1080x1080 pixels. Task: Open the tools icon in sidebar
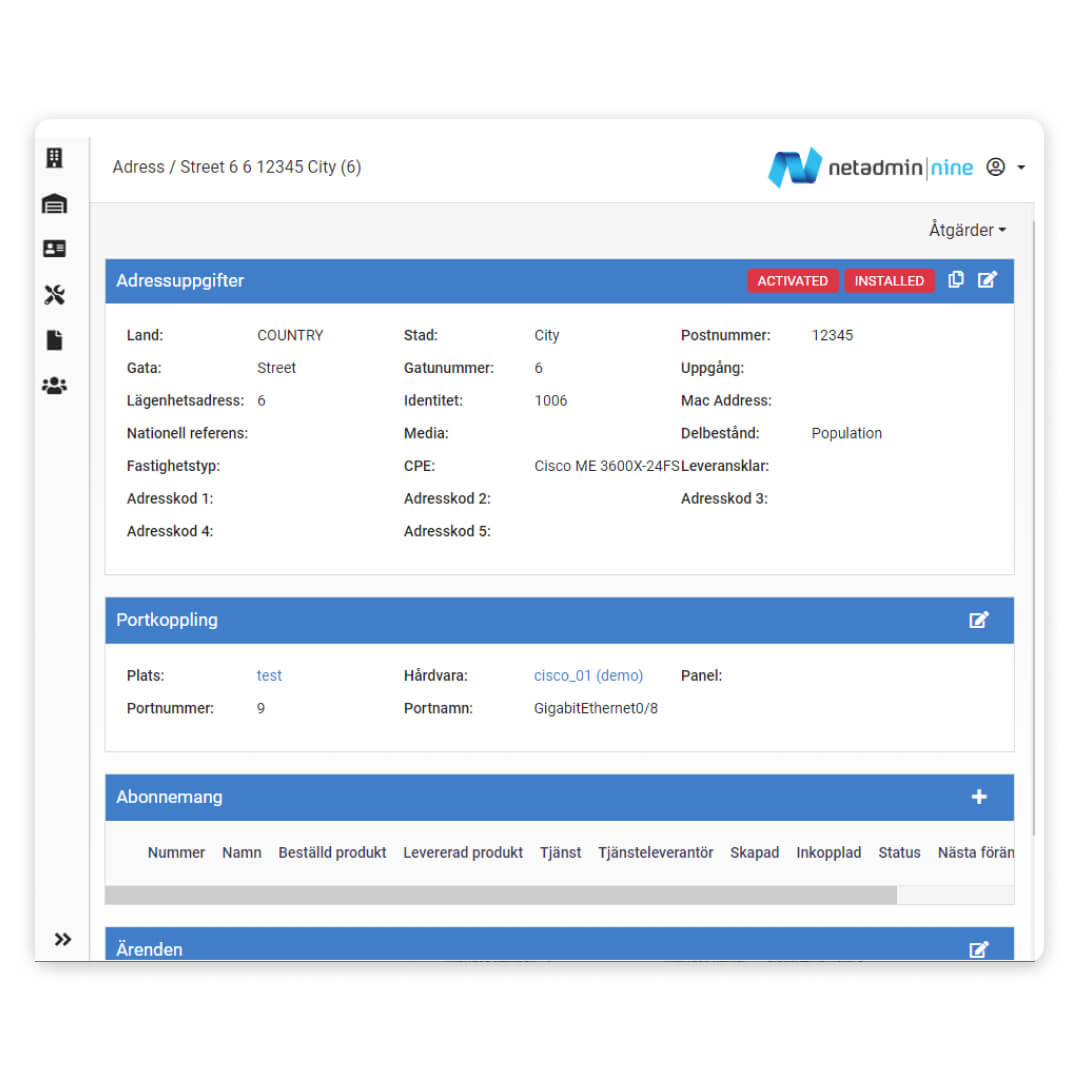click(x=54, y=295)
